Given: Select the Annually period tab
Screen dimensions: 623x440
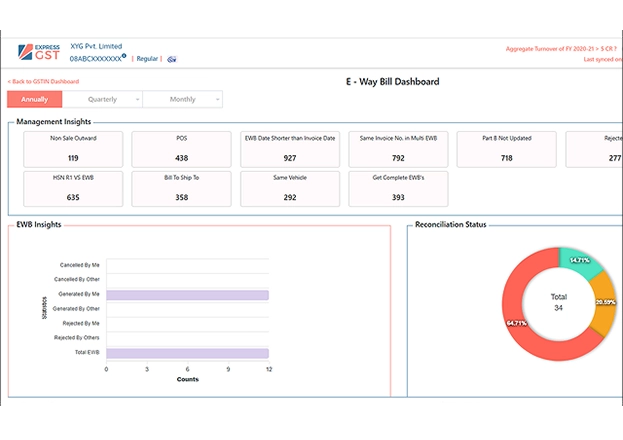Looking at the screenshot, I should (34, 99).
